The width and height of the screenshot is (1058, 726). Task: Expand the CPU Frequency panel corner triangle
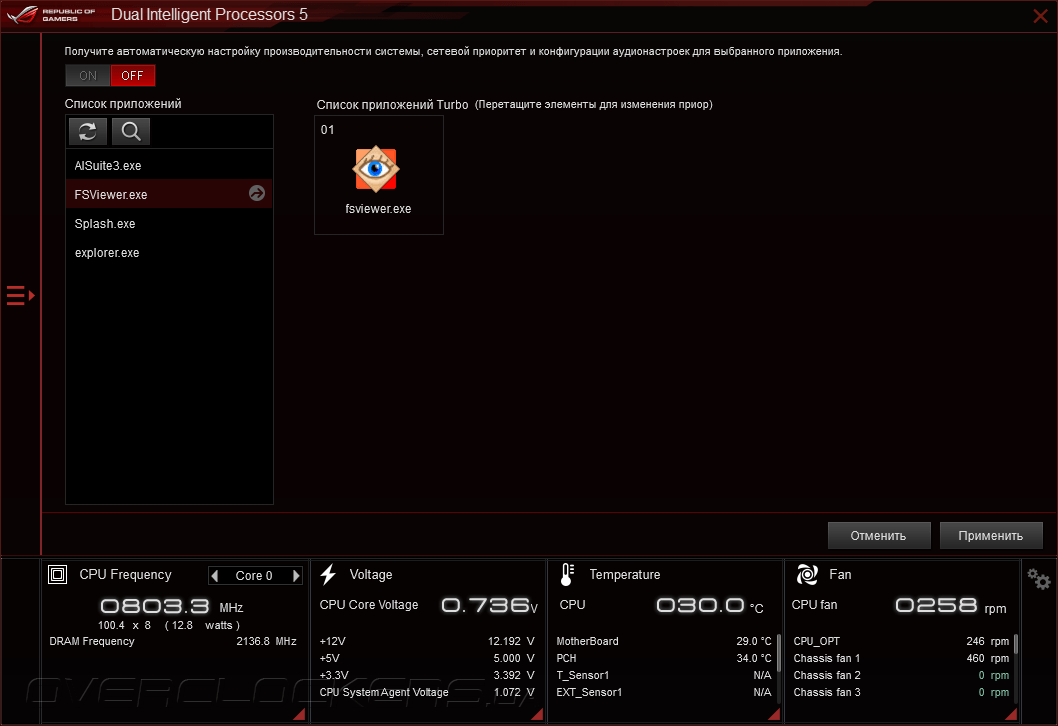pos(300,715)
